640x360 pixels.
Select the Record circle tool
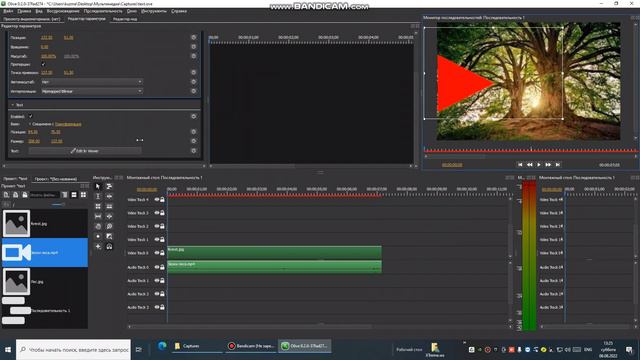point(98,236)
